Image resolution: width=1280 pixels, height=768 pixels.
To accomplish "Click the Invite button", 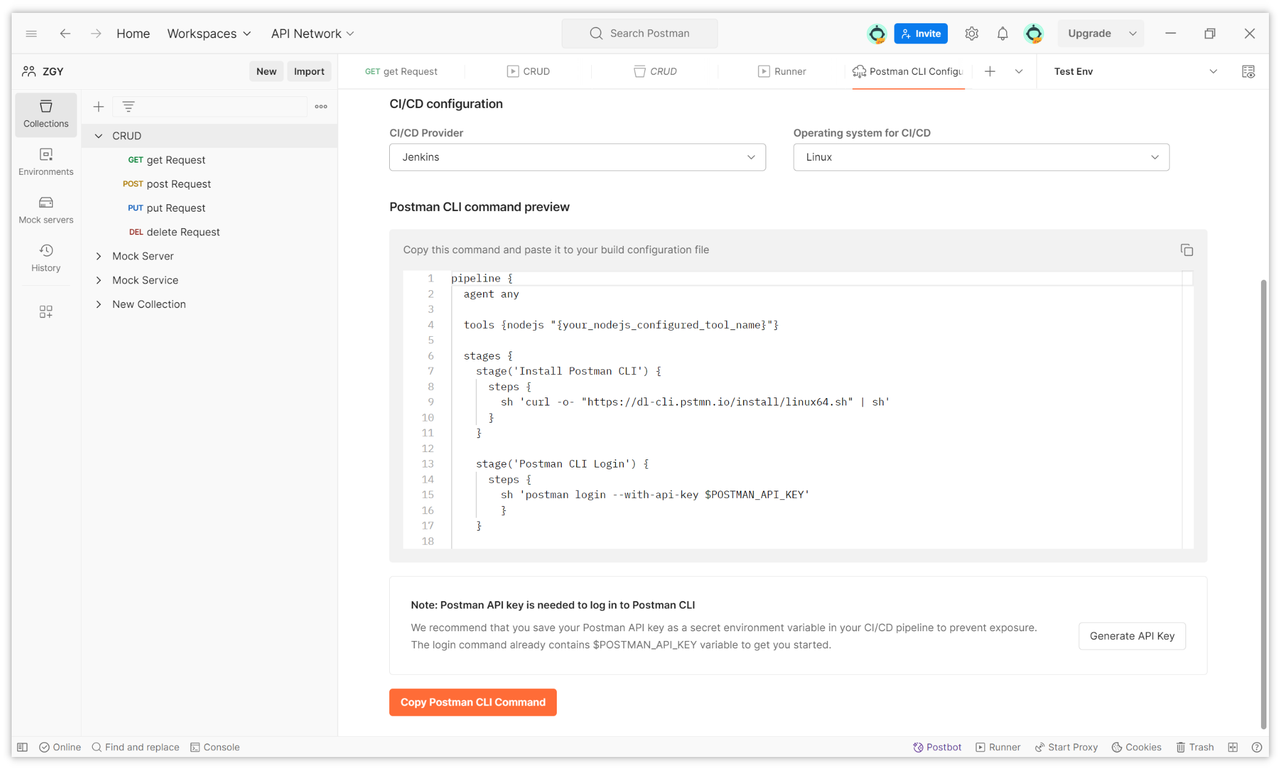I will [x=921, y=33].
